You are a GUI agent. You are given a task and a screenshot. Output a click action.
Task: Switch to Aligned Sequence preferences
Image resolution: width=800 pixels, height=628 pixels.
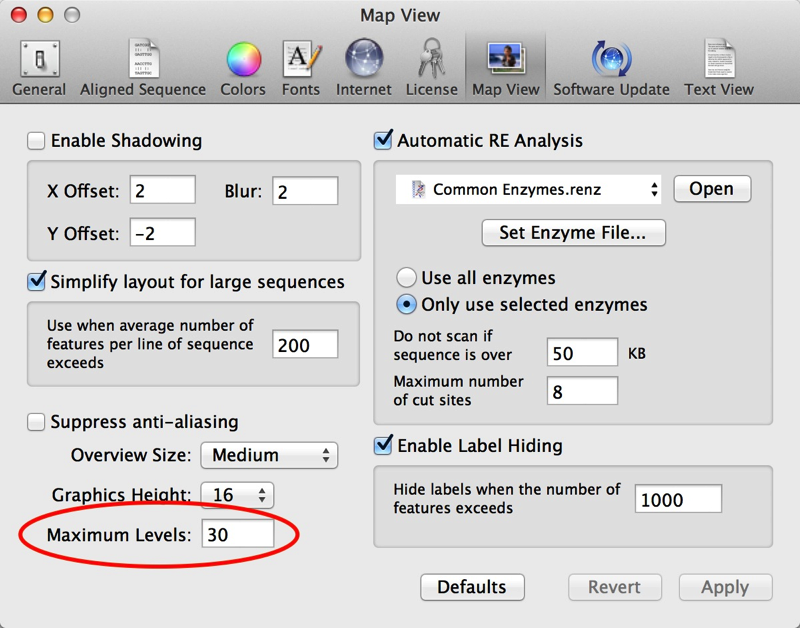142,66
